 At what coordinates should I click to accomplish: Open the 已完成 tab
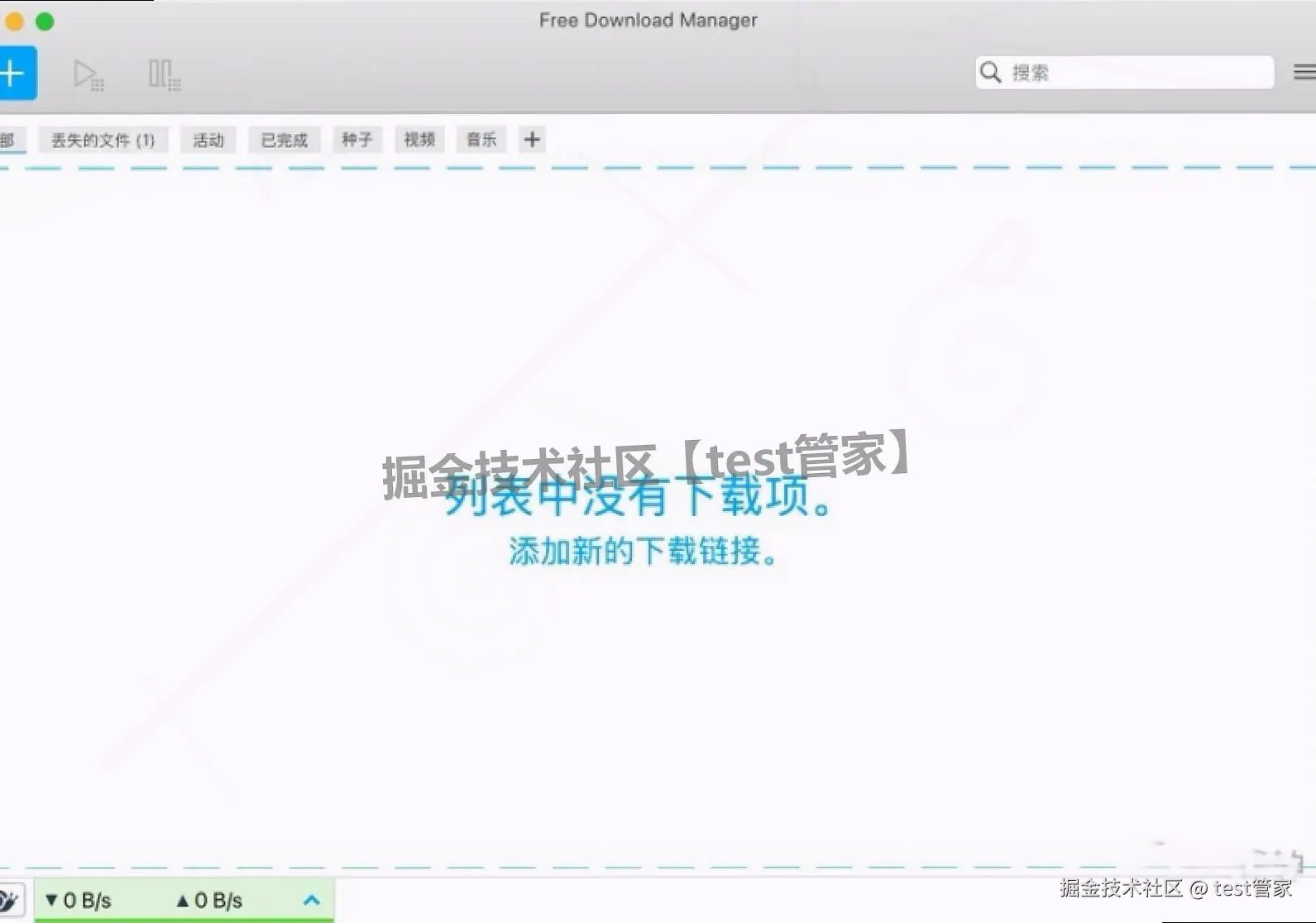pos(285,140)
